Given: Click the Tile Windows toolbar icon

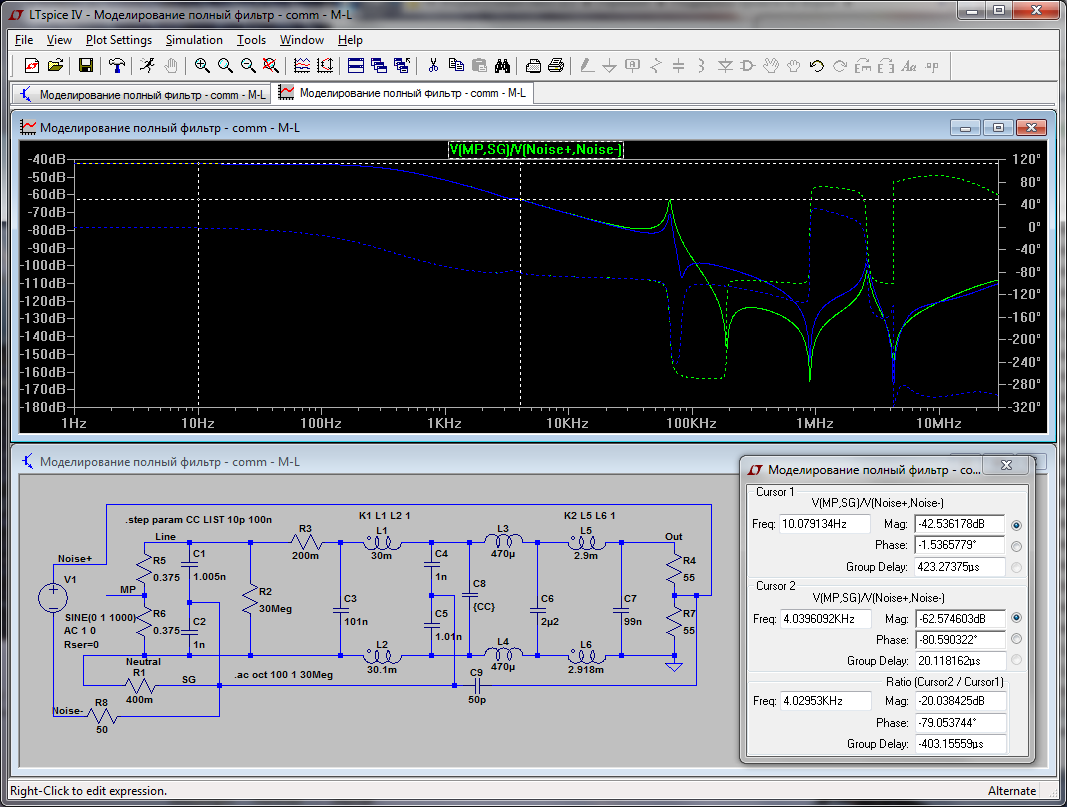Looking at the screenshot, I should point(356,66).
